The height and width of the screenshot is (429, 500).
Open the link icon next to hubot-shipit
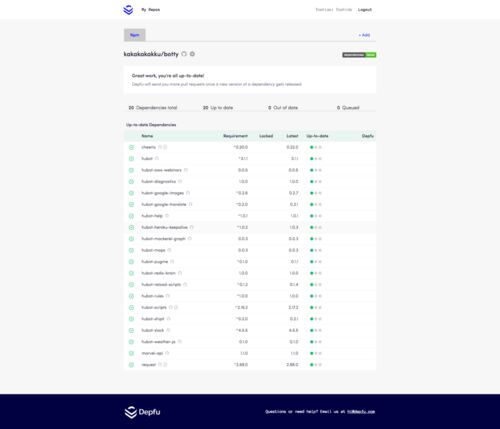[168, 319]
